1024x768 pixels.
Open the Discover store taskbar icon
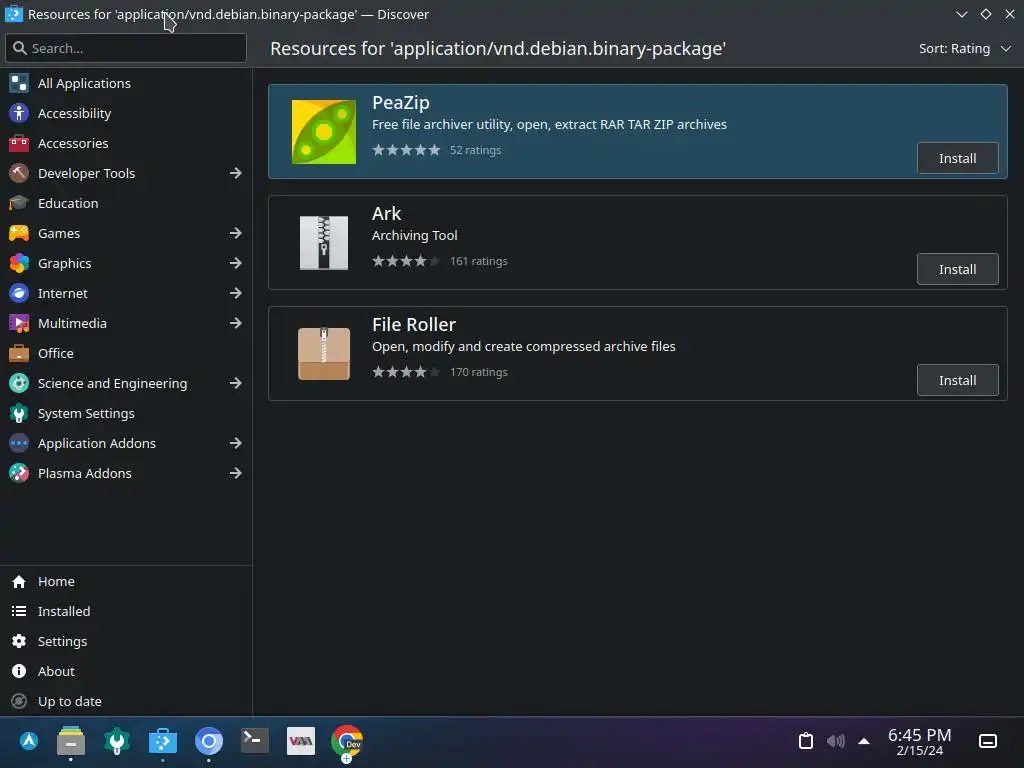point(163,741)
